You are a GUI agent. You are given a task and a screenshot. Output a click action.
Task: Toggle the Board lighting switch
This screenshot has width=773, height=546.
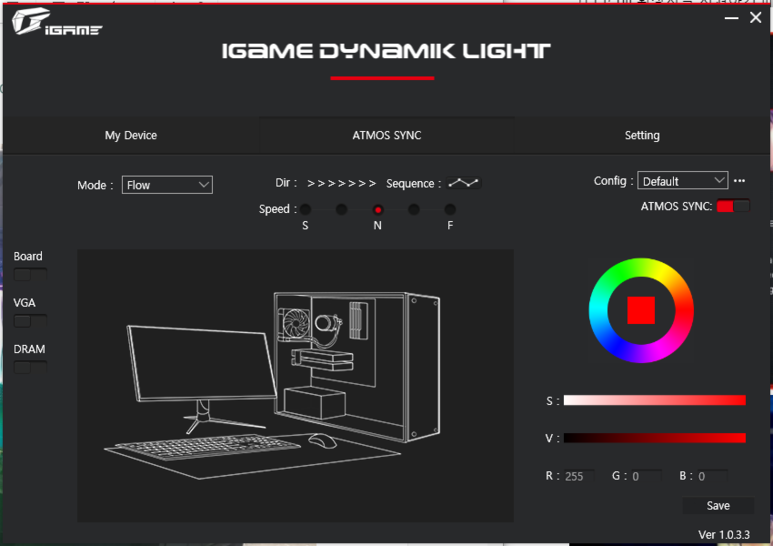pyautogui.click(x=30, y=275)
